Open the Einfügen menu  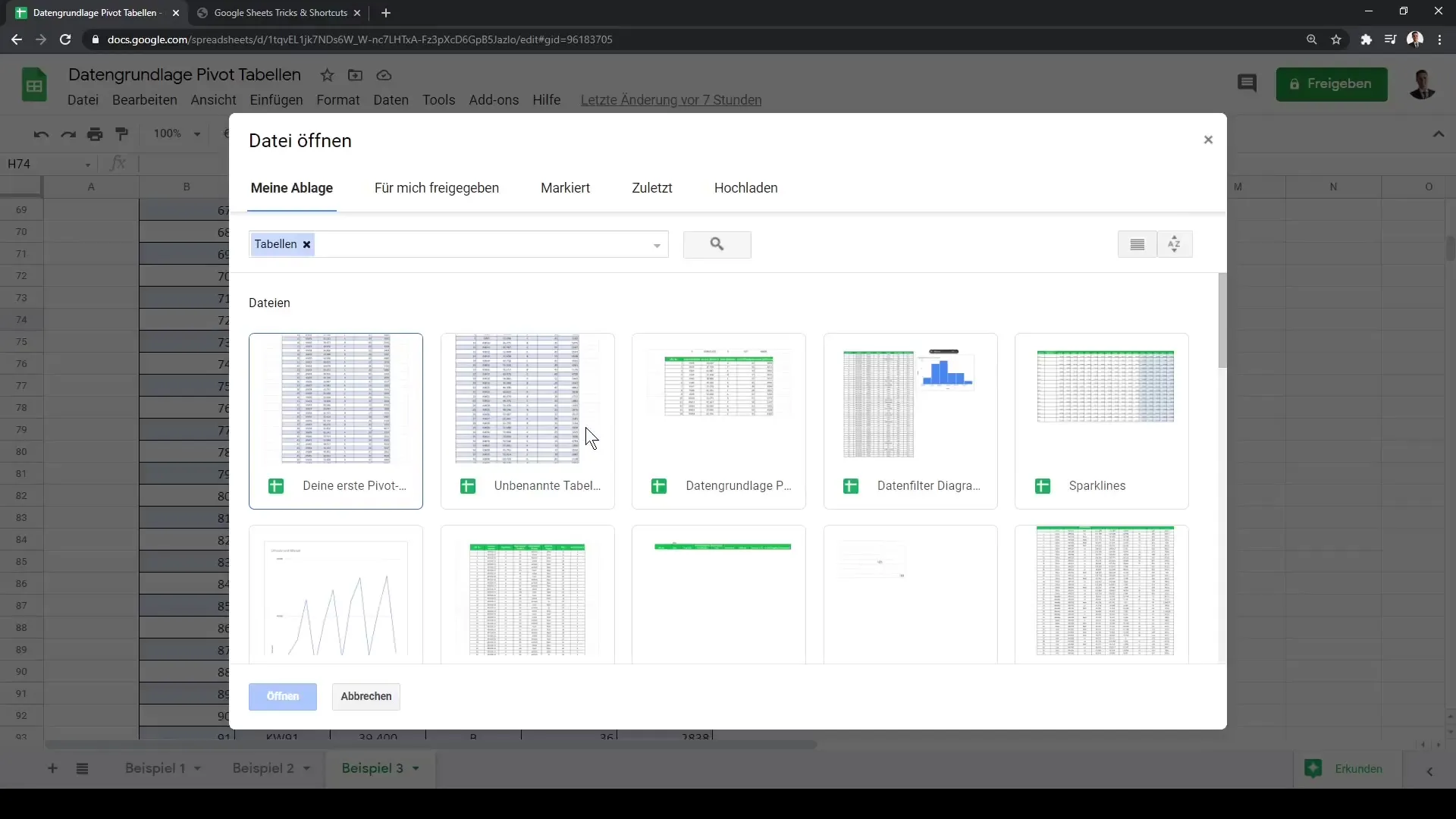(276, 100)
